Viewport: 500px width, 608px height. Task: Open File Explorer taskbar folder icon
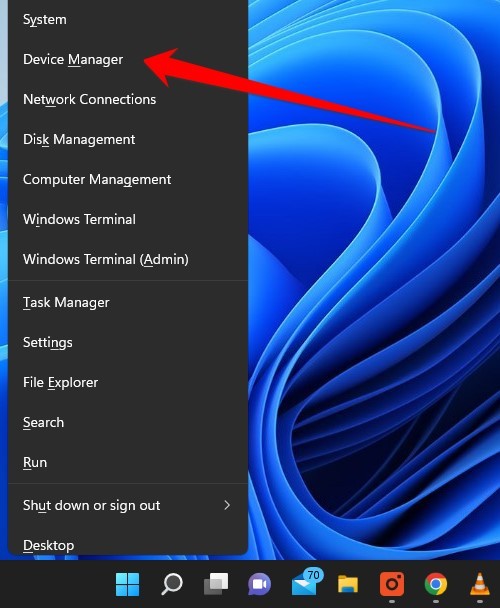[x=348, y=584]
